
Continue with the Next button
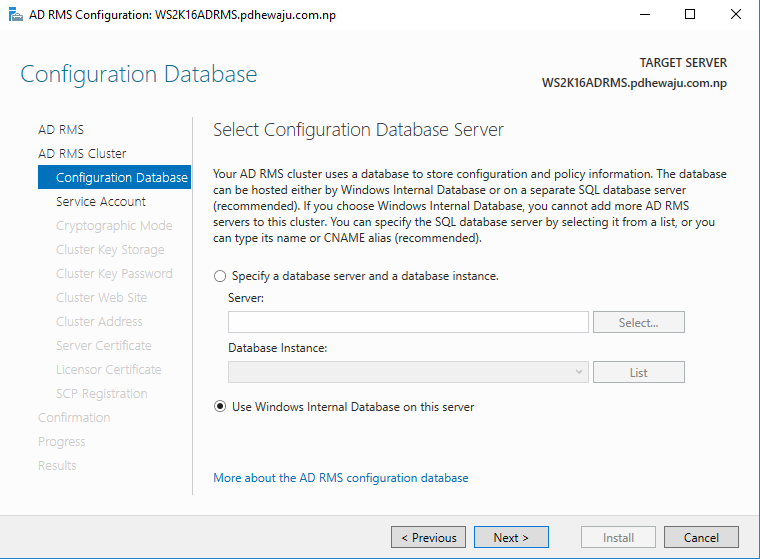click(x=511, y=537)
